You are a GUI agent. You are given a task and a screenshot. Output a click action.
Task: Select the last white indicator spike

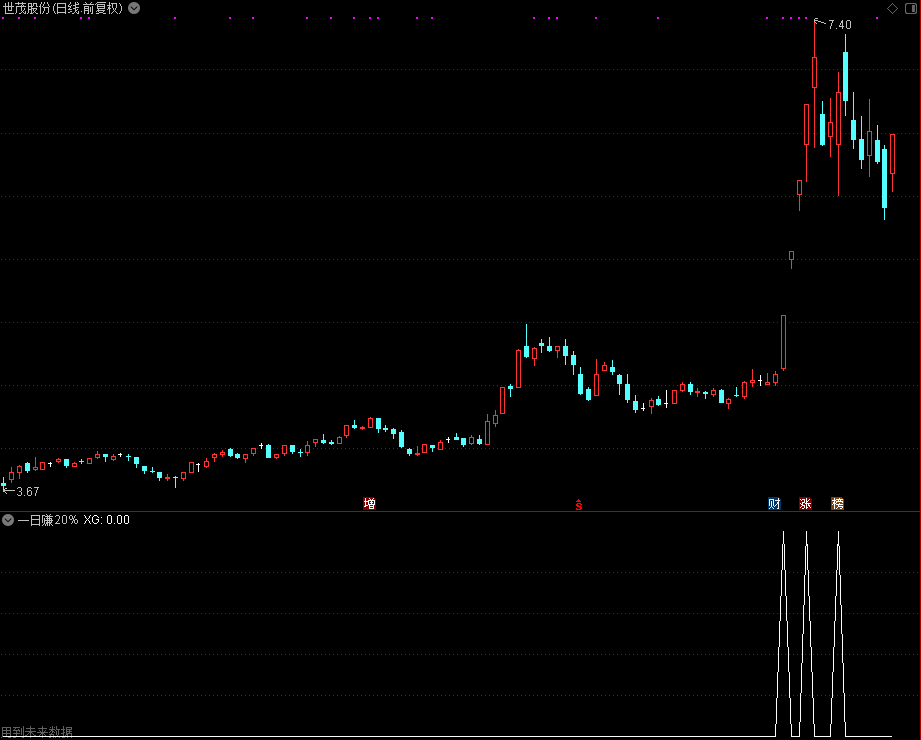coord(838,634)
